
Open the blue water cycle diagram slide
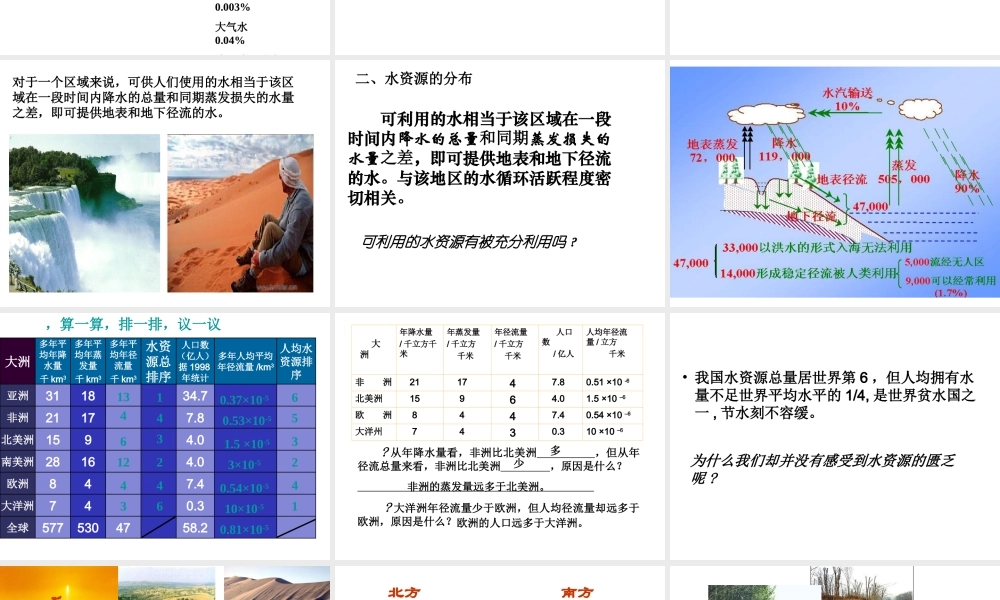[835, 182]
